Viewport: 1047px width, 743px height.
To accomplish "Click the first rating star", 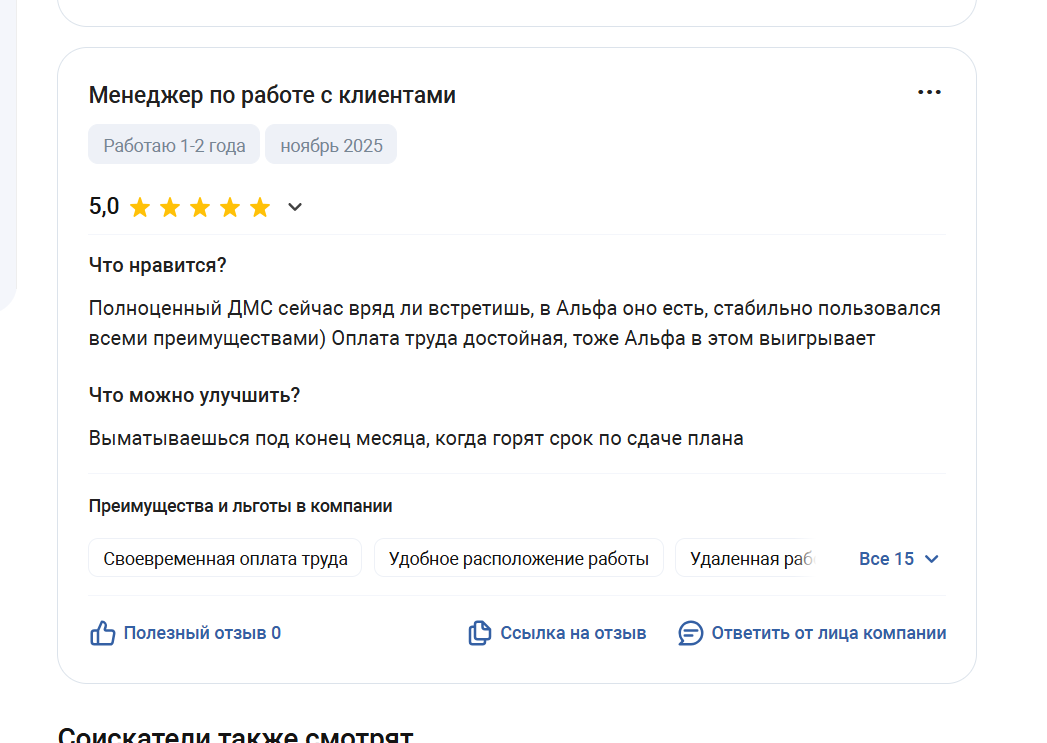I will [140, 208].
